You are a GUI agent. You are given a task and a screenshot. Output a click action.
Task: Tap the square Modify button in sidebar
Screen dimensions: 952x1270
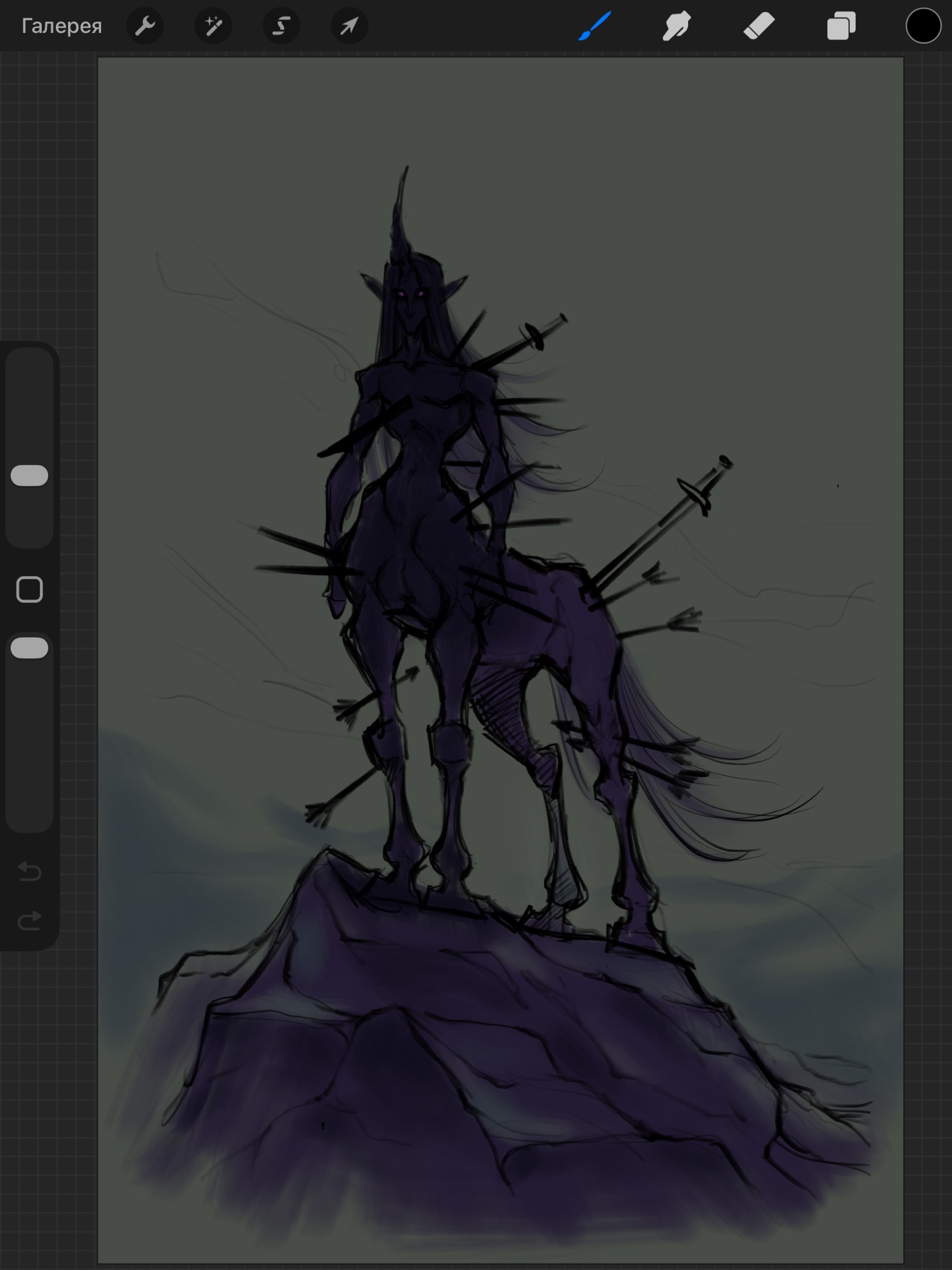(x=29, y=590)
